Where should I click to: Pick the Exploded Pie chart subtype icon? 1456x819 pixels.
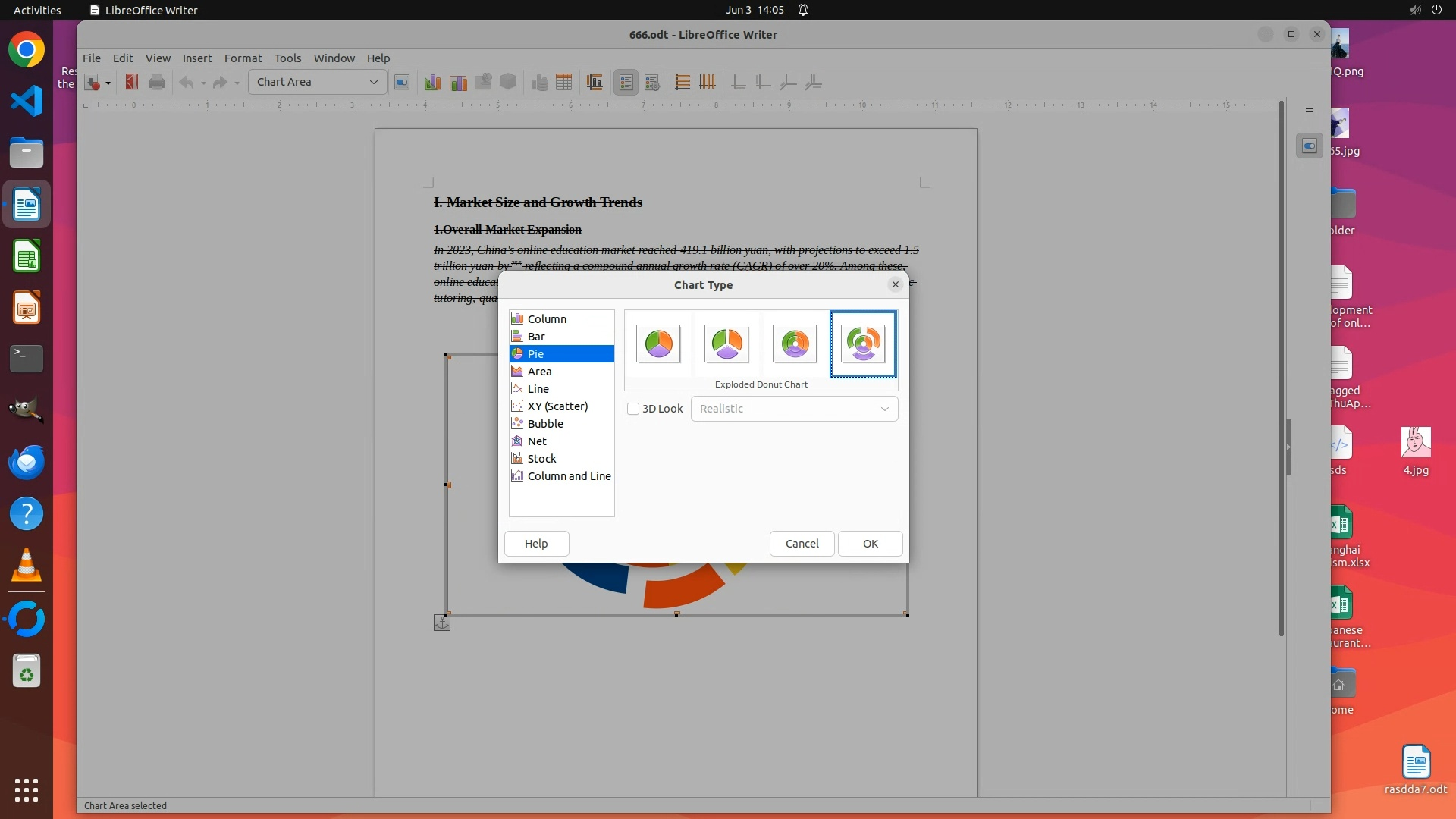pyautogui.click(x=726, y=344)
